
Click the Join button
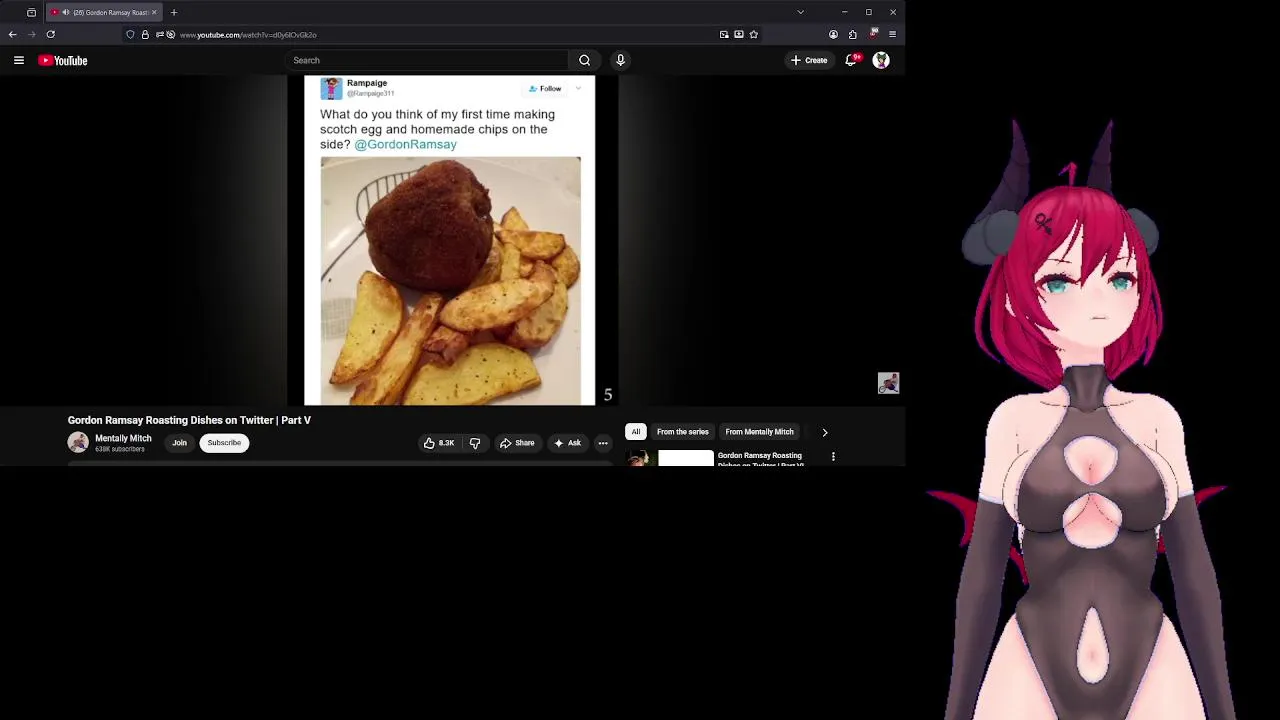click(x=179, y=443)
